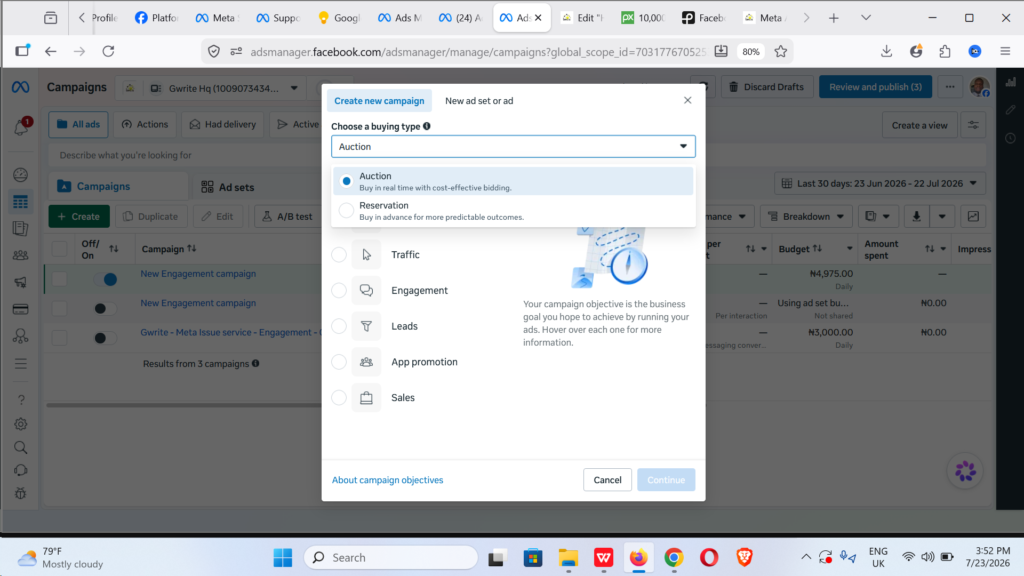Open About campaign objectives link
Viewport: 1024px width, 576px height.
click(387, 480)
